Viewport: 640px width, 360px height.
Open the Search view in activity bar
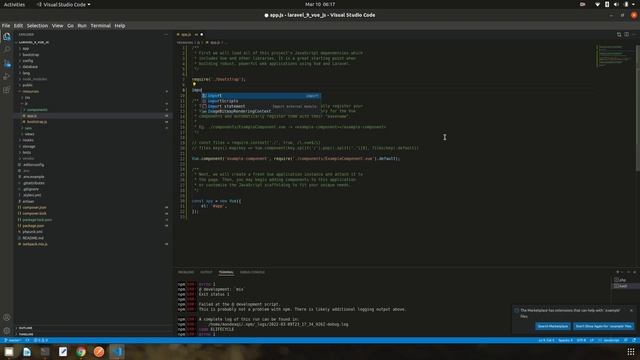(7, 50)
